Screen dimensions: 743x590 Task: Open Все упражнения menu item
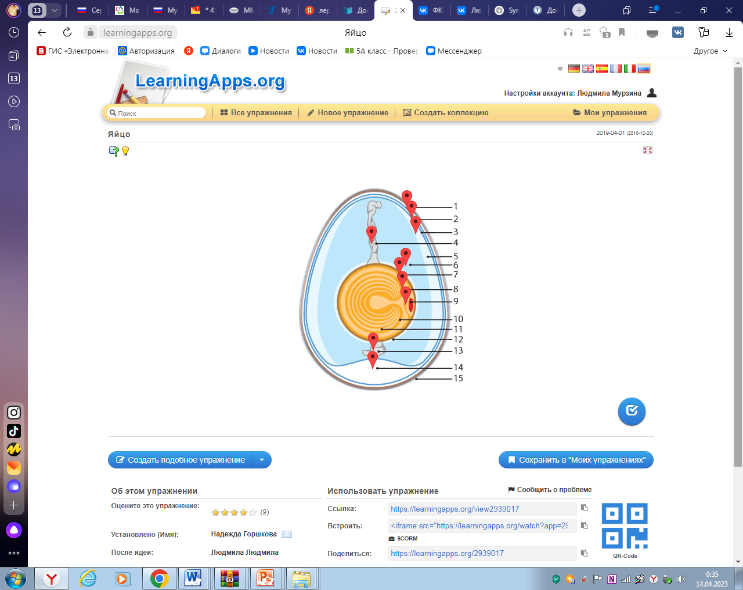256,113
